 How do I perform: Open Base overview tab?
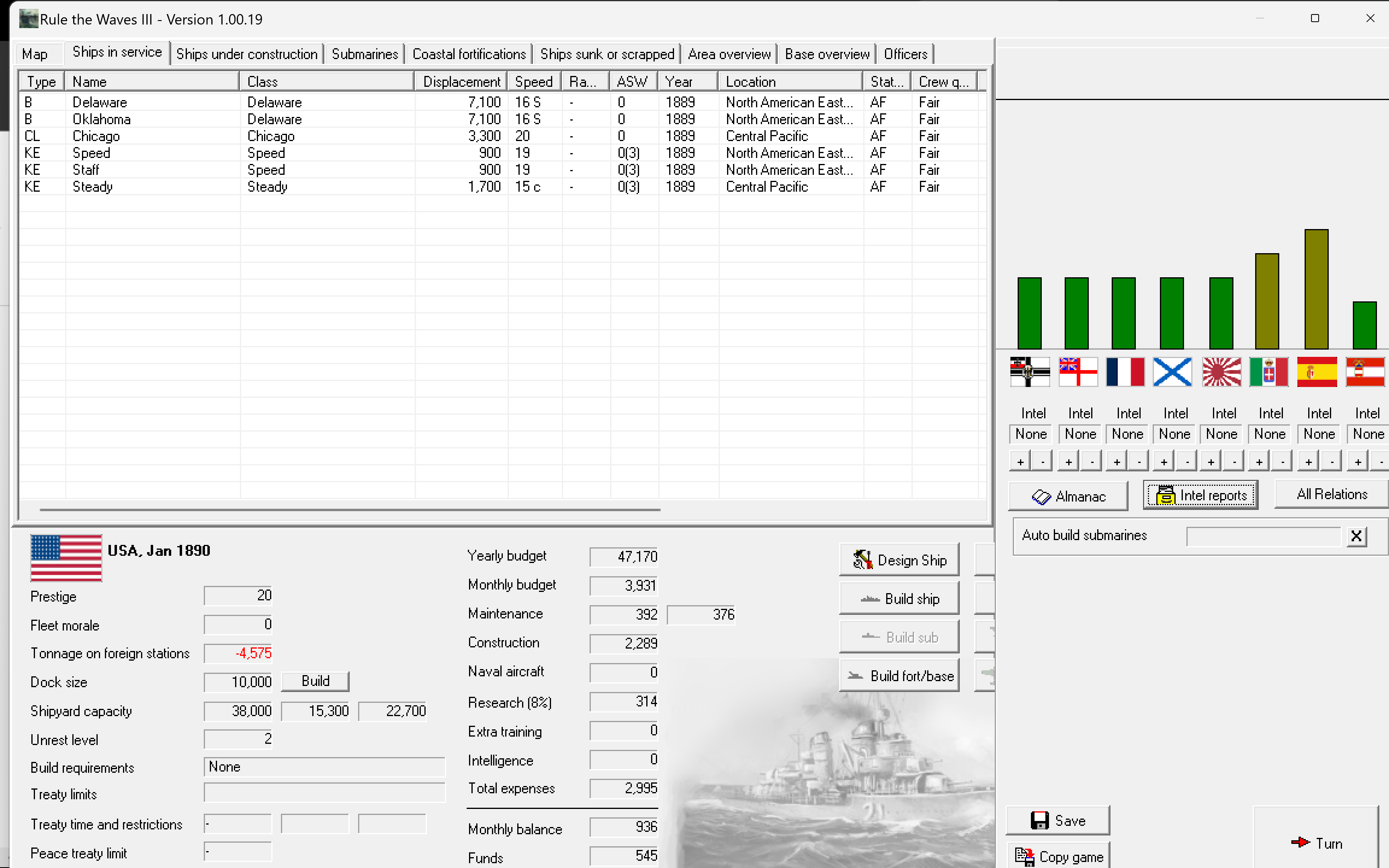(827, 54)
